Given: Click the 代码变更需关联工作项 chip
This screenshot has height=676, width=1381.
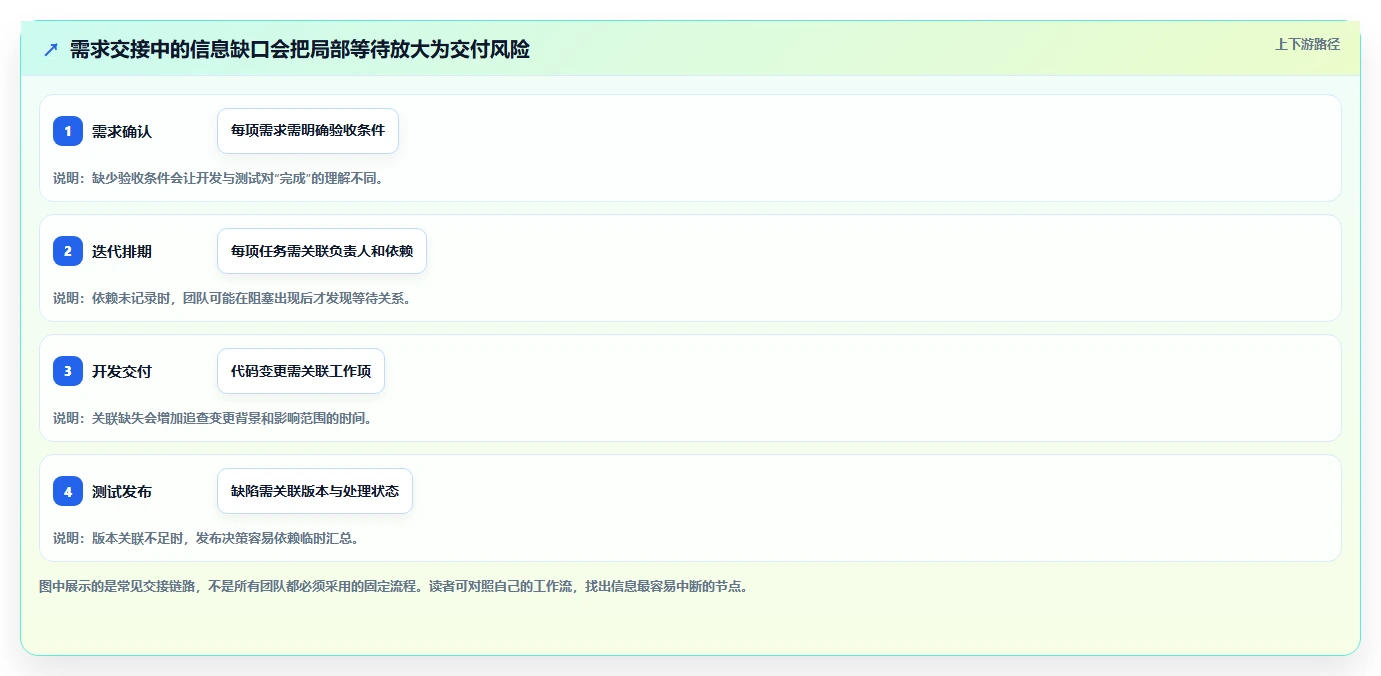Looking at the screenshot, I should (301, 371).
